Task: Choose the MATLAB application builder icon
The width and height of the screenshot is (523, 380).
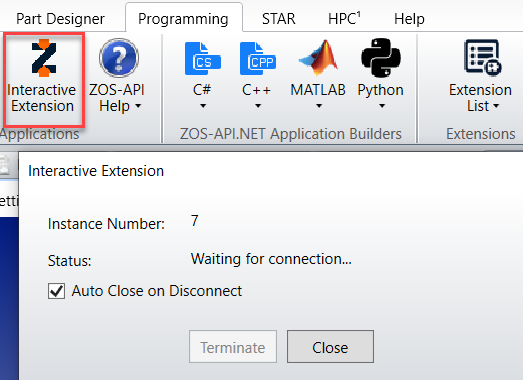Action: coord(318,57)
